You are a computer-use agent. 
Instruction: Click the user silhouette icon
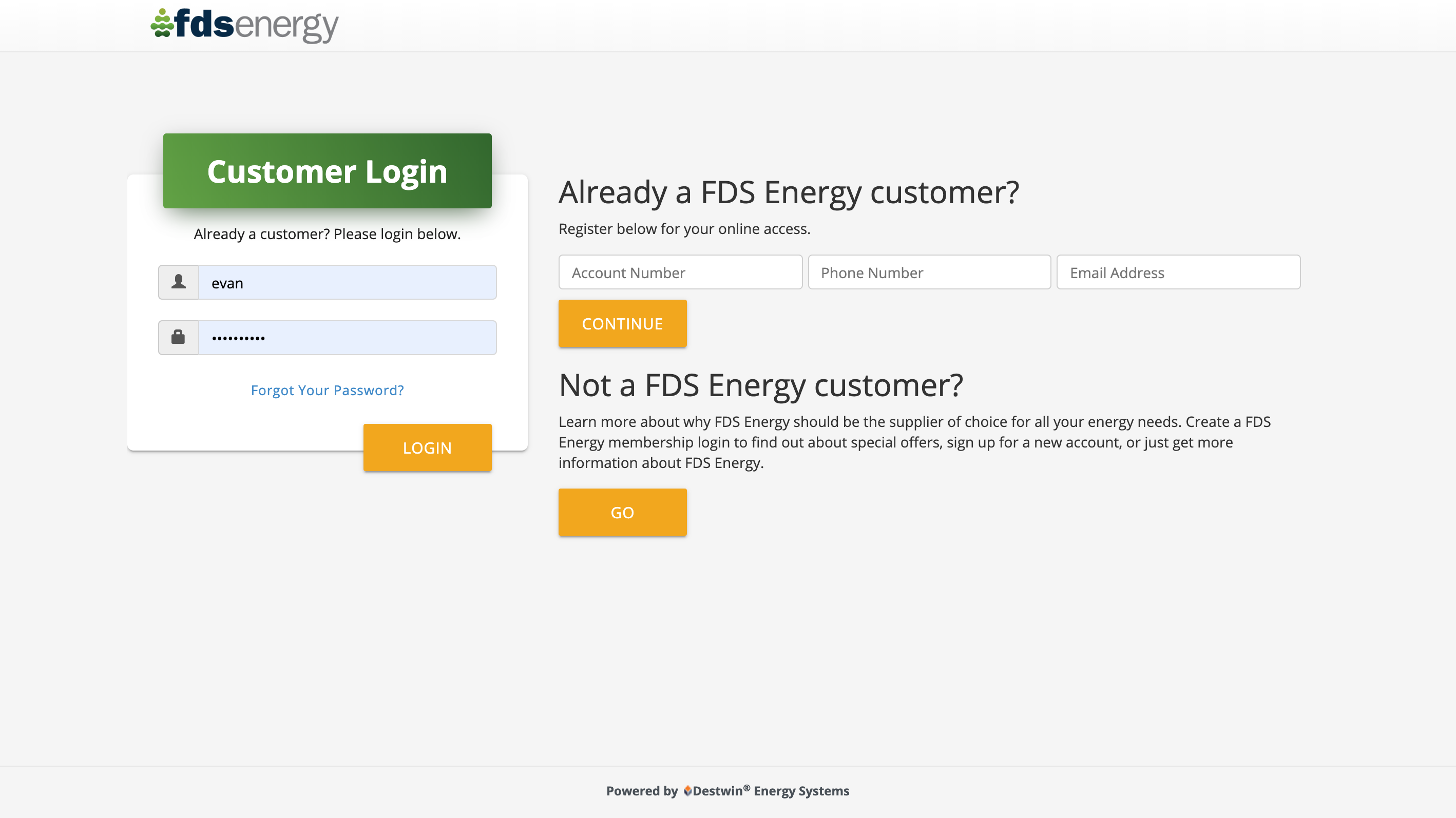(x=179, y=282)
